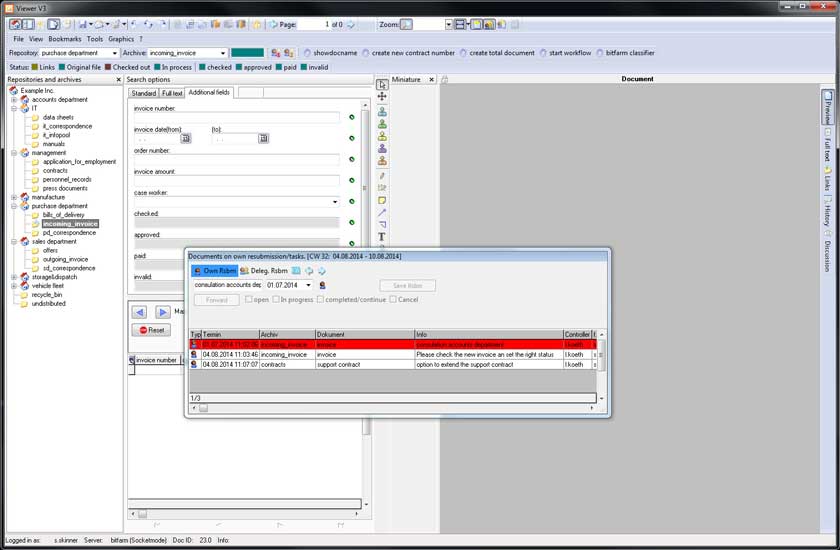Open the Tools menu

95,39
